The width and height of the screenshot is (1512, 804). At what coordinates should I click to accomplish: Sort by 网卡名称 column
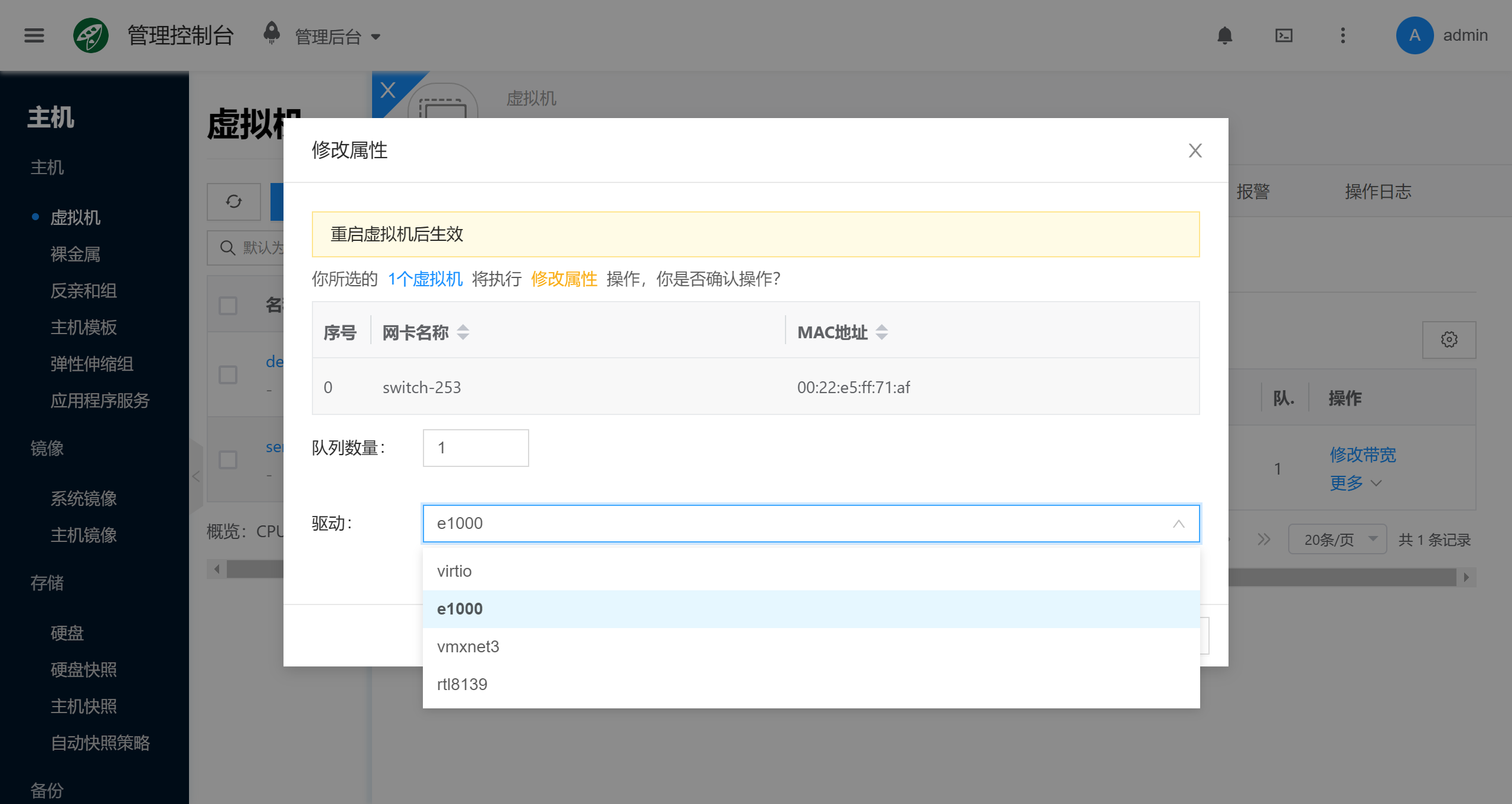(x=463, y=332)
